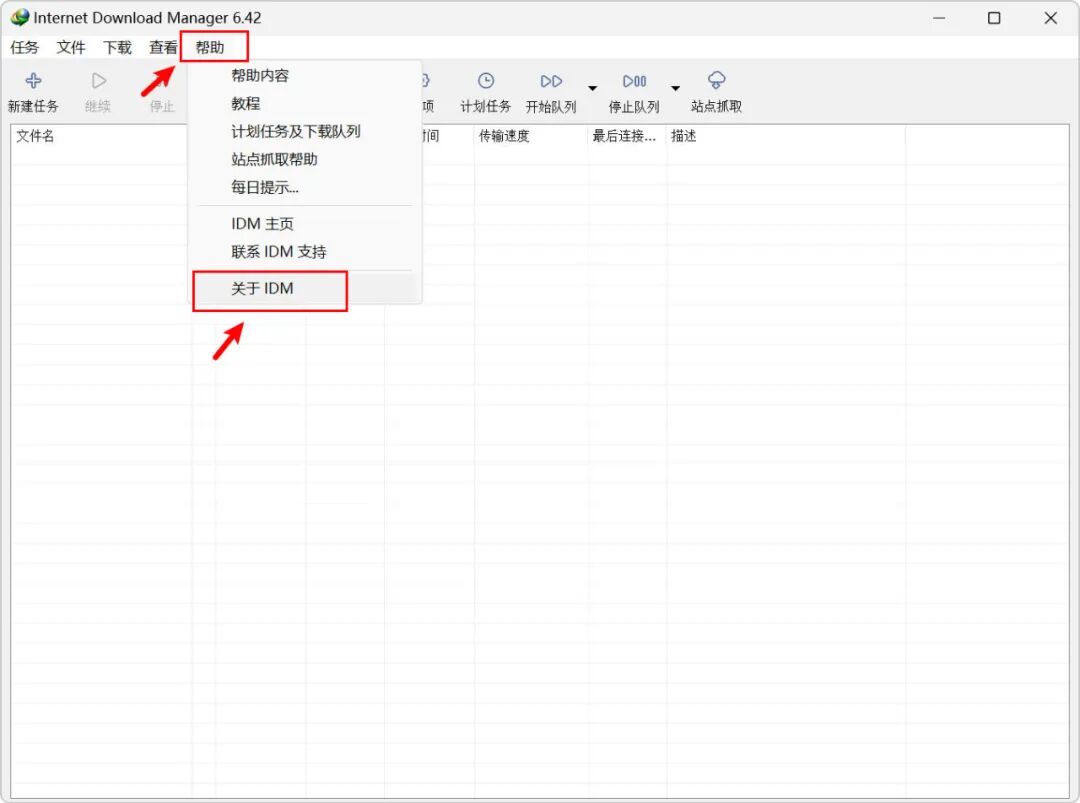Click the IDM logo in title bar
Viewport: 1080px width, 803px height.
point(20,17)
